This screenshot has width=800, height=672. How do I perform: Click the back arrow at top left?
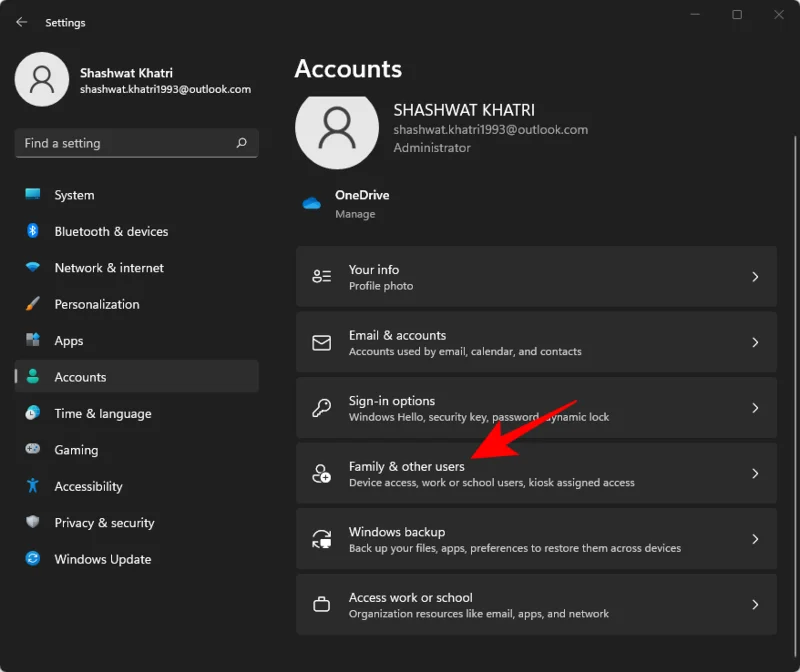[21, 21]
